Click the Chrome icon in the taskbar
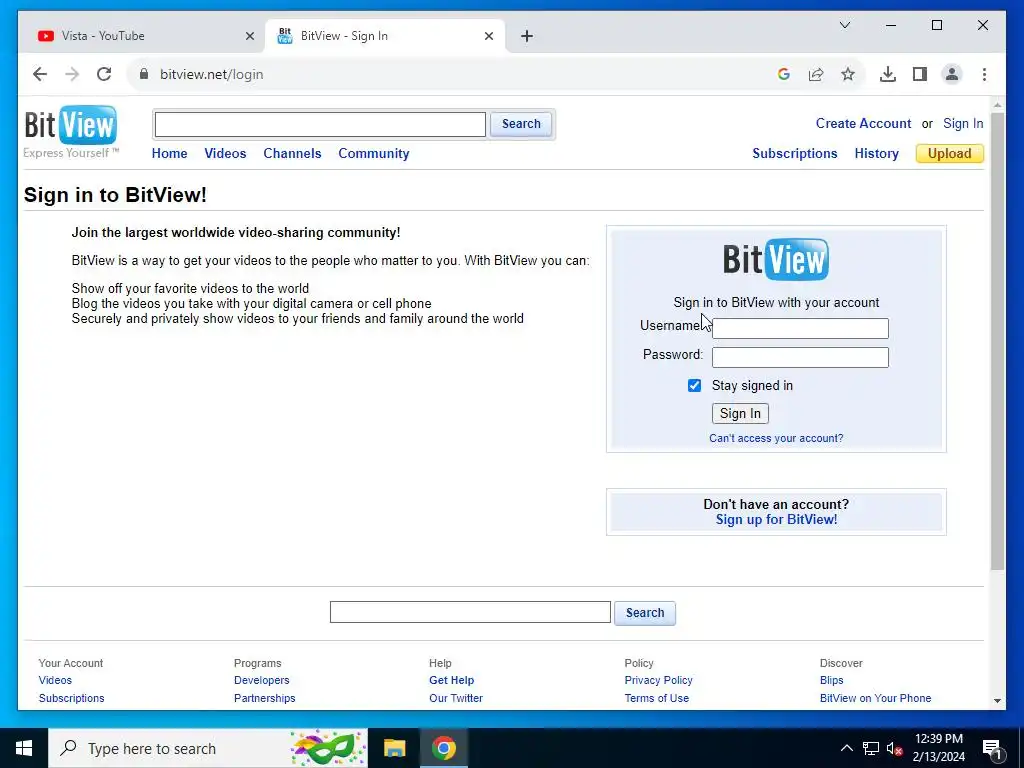Viewport: 1024px width, 768px height. tap(443, 748)
